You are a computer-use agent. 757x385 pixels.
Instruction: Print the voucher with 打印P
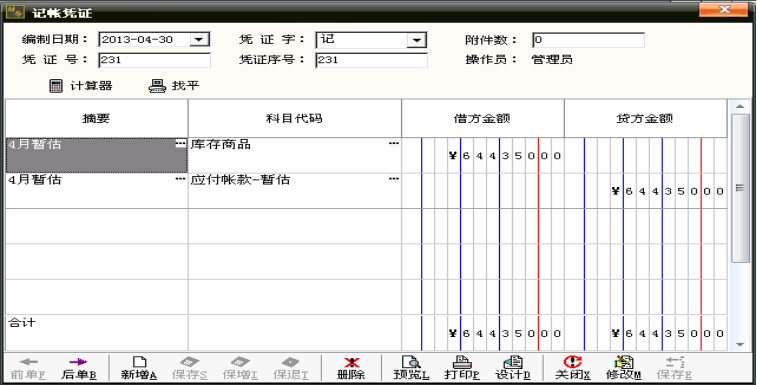(x=462, y=368)
